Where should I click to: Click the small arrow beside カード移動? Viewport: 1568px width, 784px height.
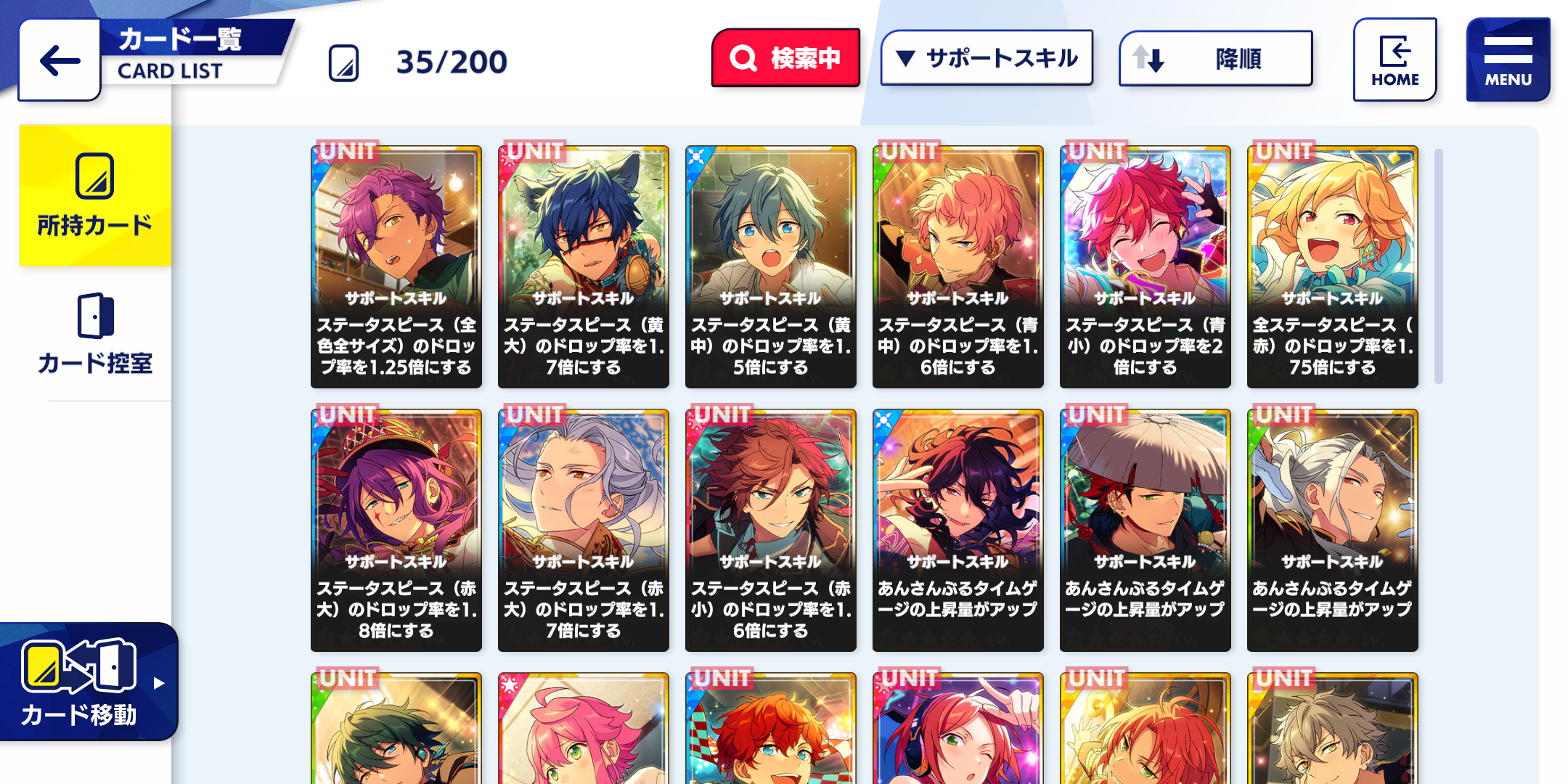point(159,683)
